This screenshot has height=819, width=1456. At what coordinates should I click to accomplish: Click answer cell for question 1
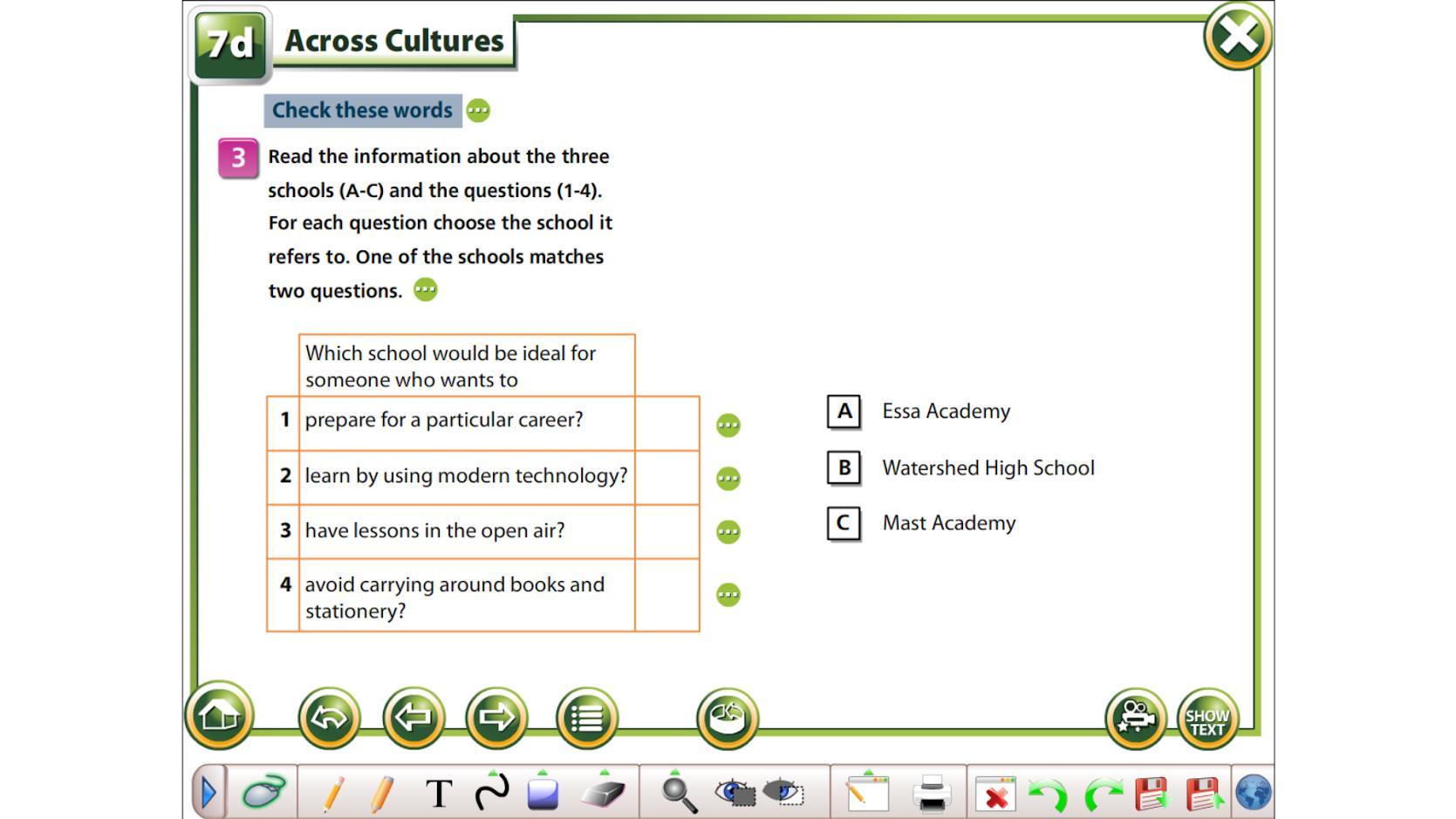tap(667, 423)
